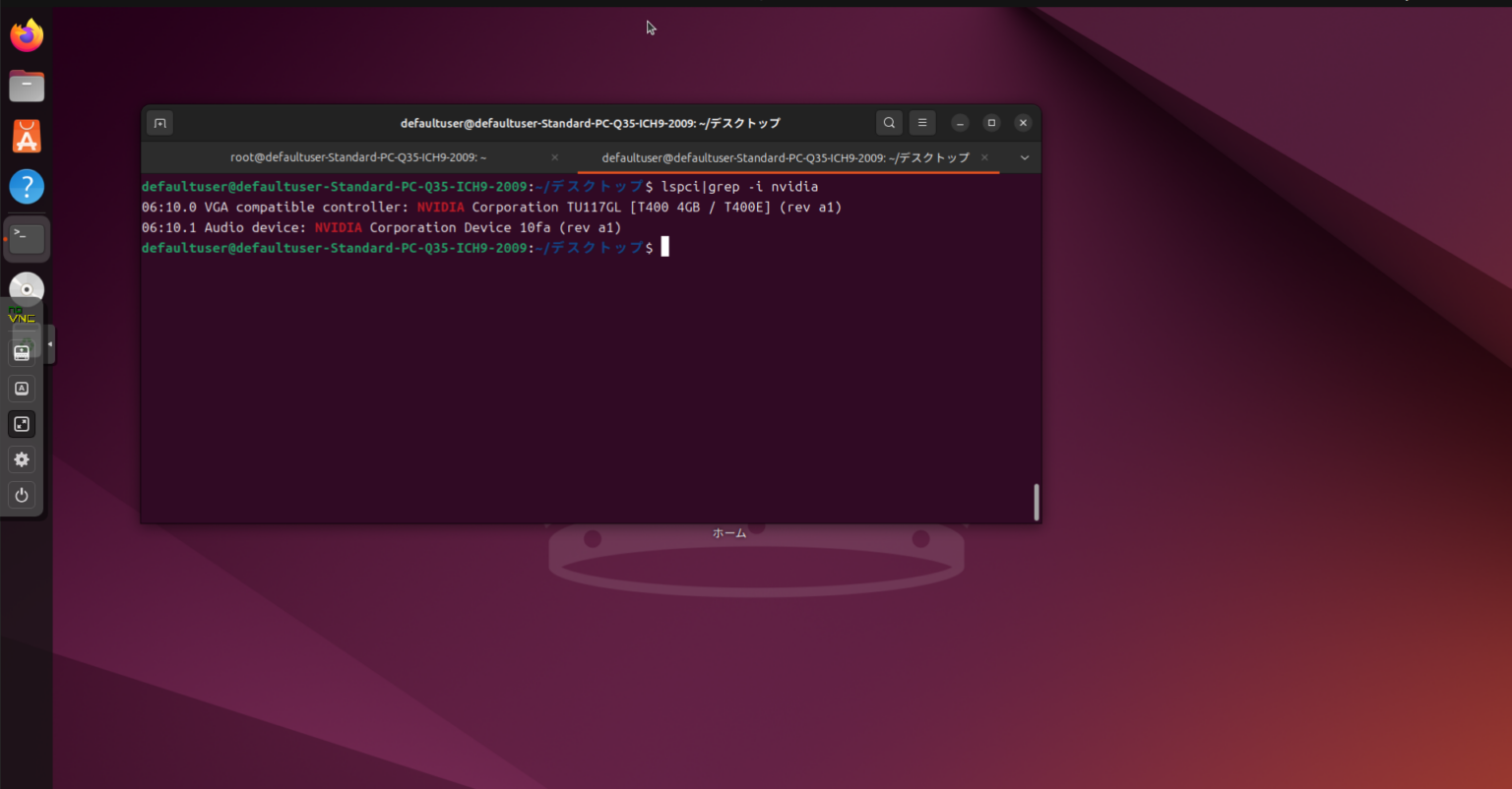The height and width of the screenshot is (789, 1512).
Task: Launch Ubuntu Software from the dock
Action: pos(27,136)
